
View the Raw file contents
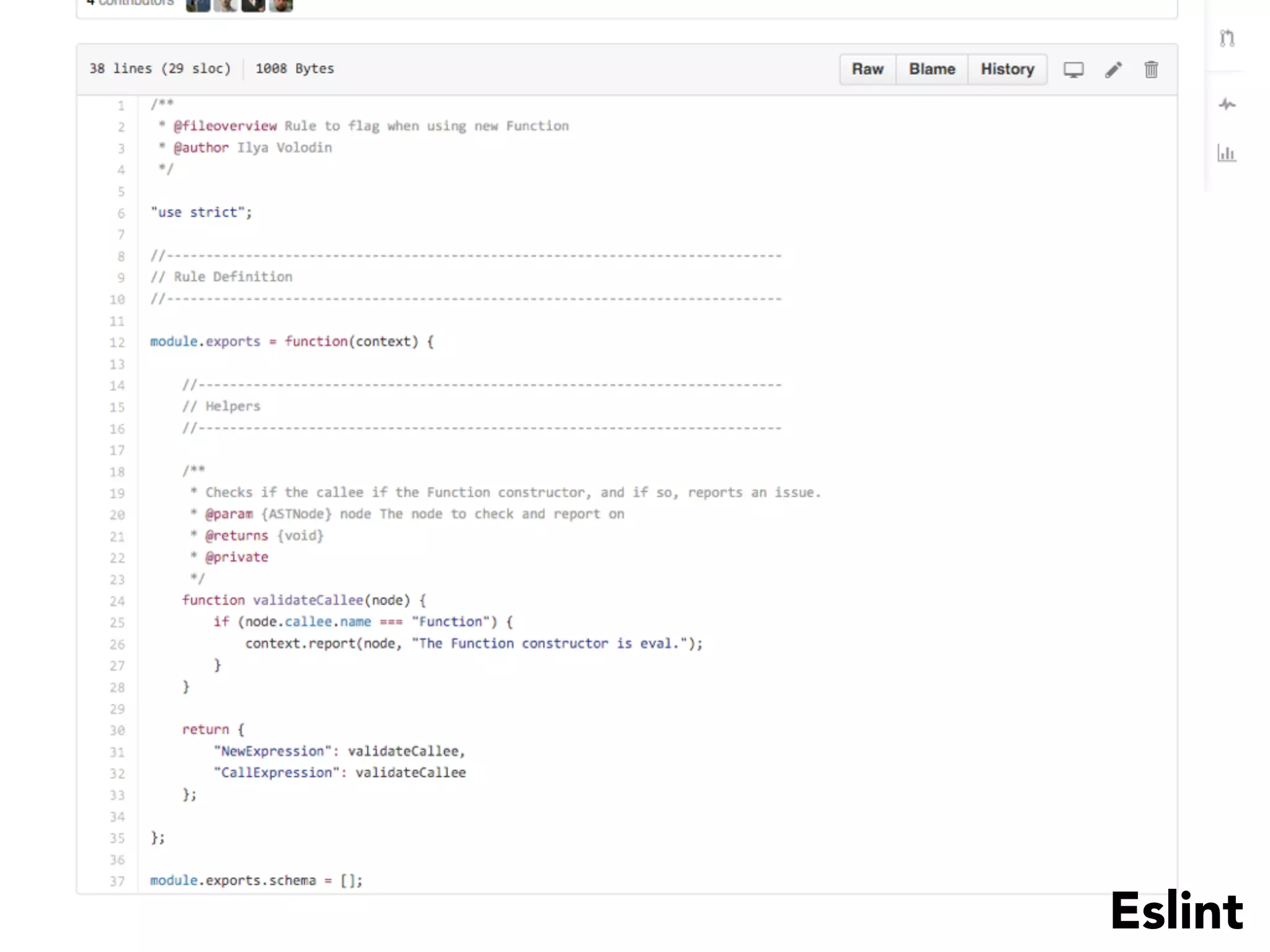tap(867, 69)
